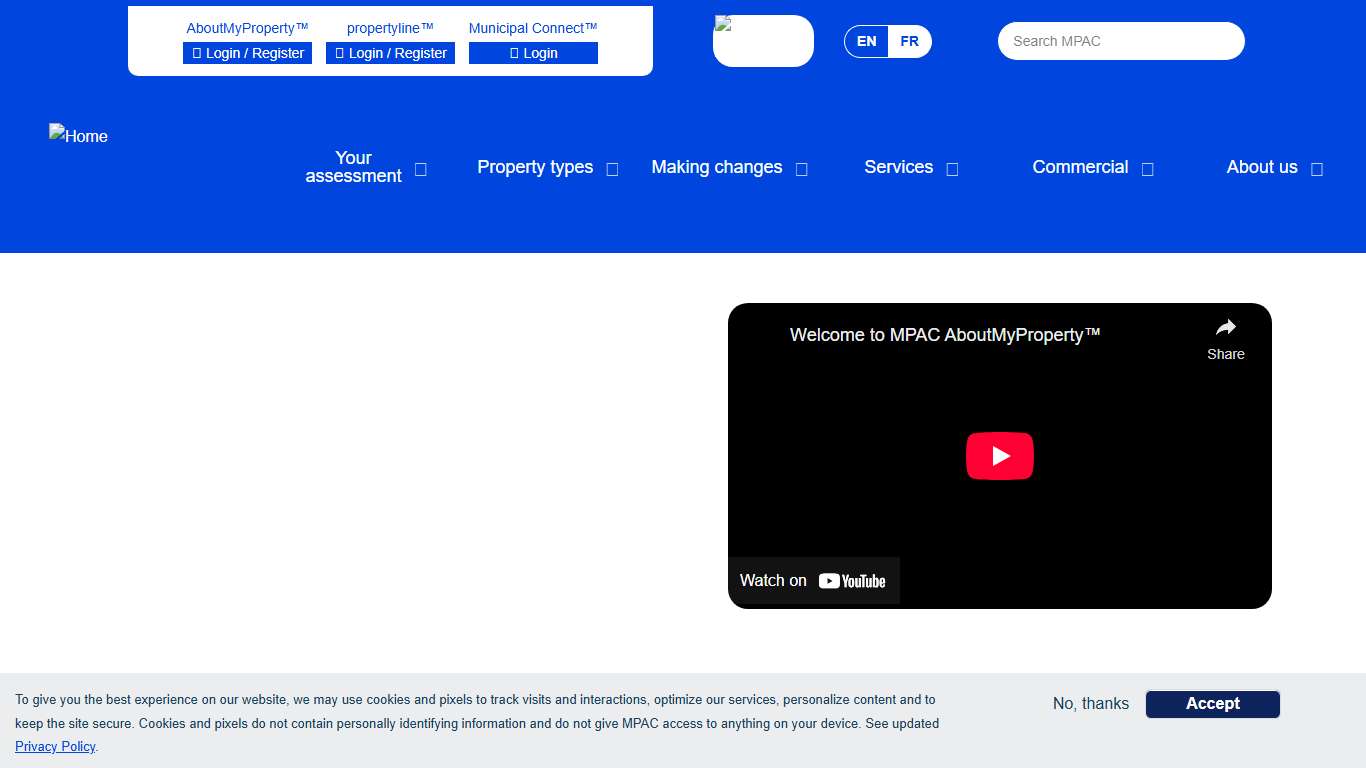This screenshot has height=768, width=1366.
Task: Select EN language option
Action: tap(866, 42)
